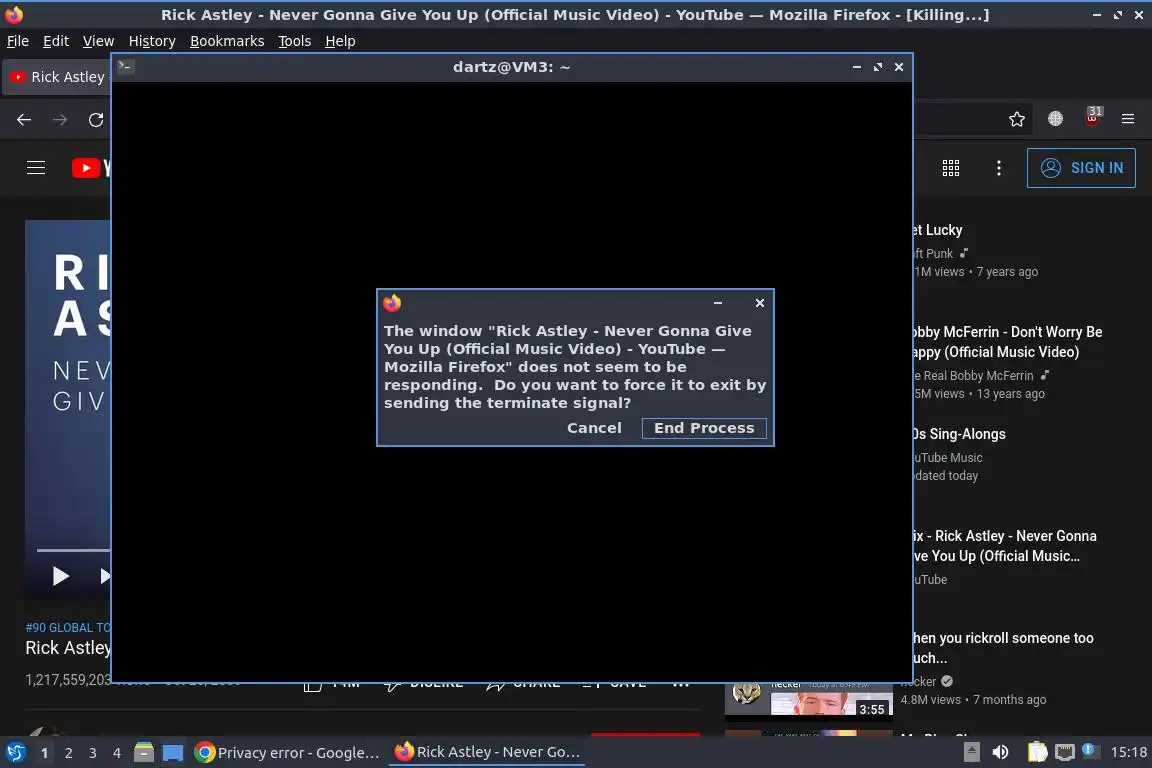Open the update notifier tray icon
The height and width of the screenshot is (768, 1152).
click(1090, 750)
